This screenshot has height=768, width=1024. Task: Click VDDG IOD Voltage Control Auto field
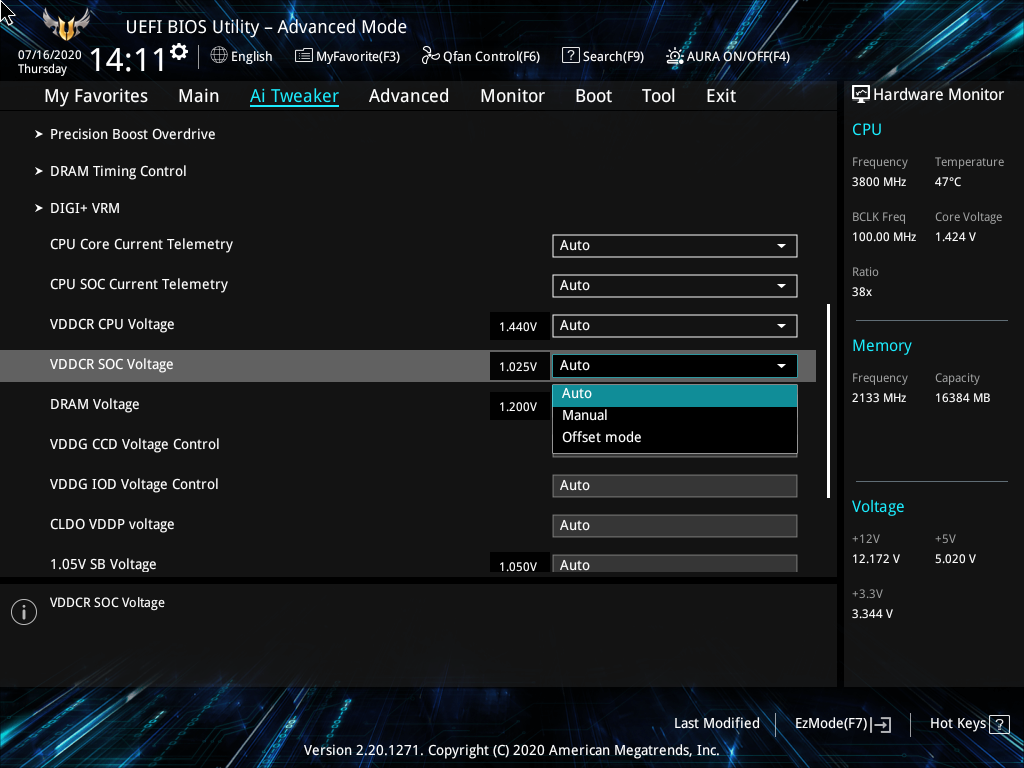(x=675, y=486)
